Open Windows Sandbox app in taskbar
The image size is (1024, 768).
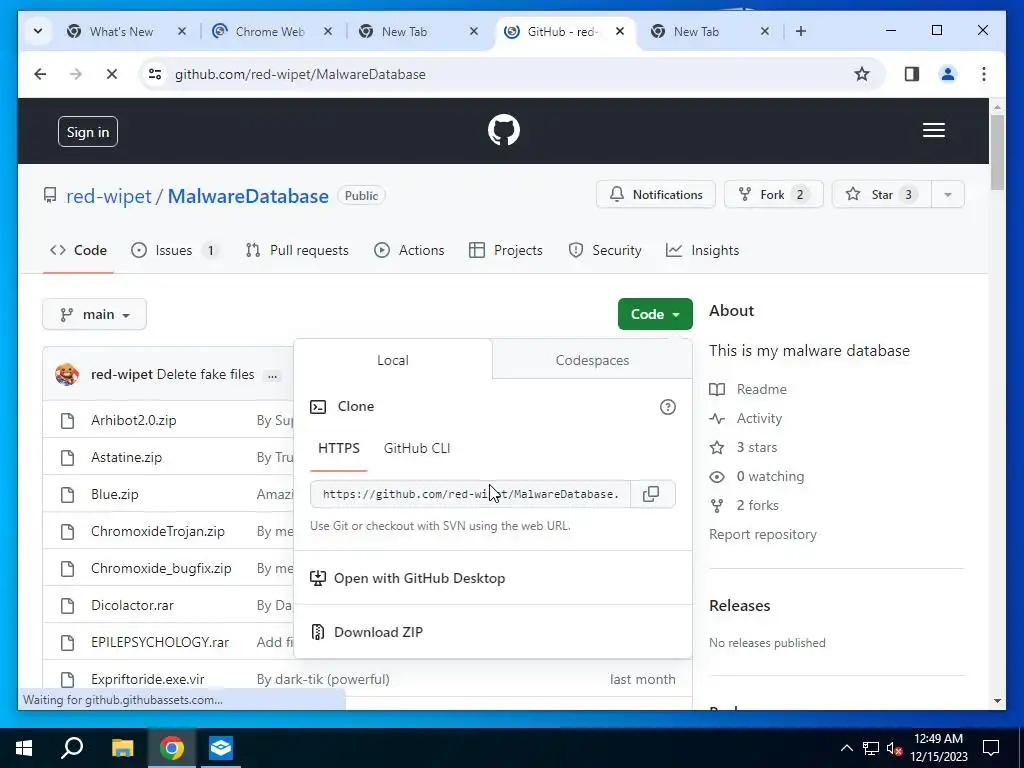click(221, 748)
